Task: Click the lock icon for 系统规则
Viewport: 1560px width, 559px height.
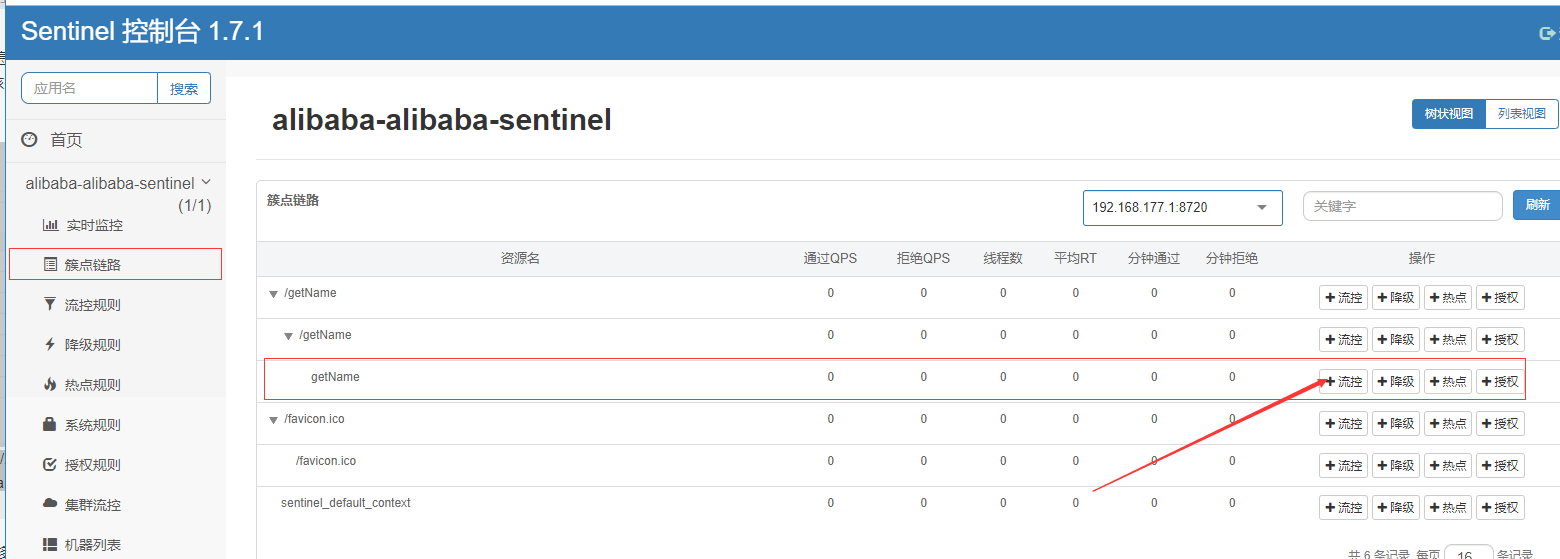Action: point(50,425)
